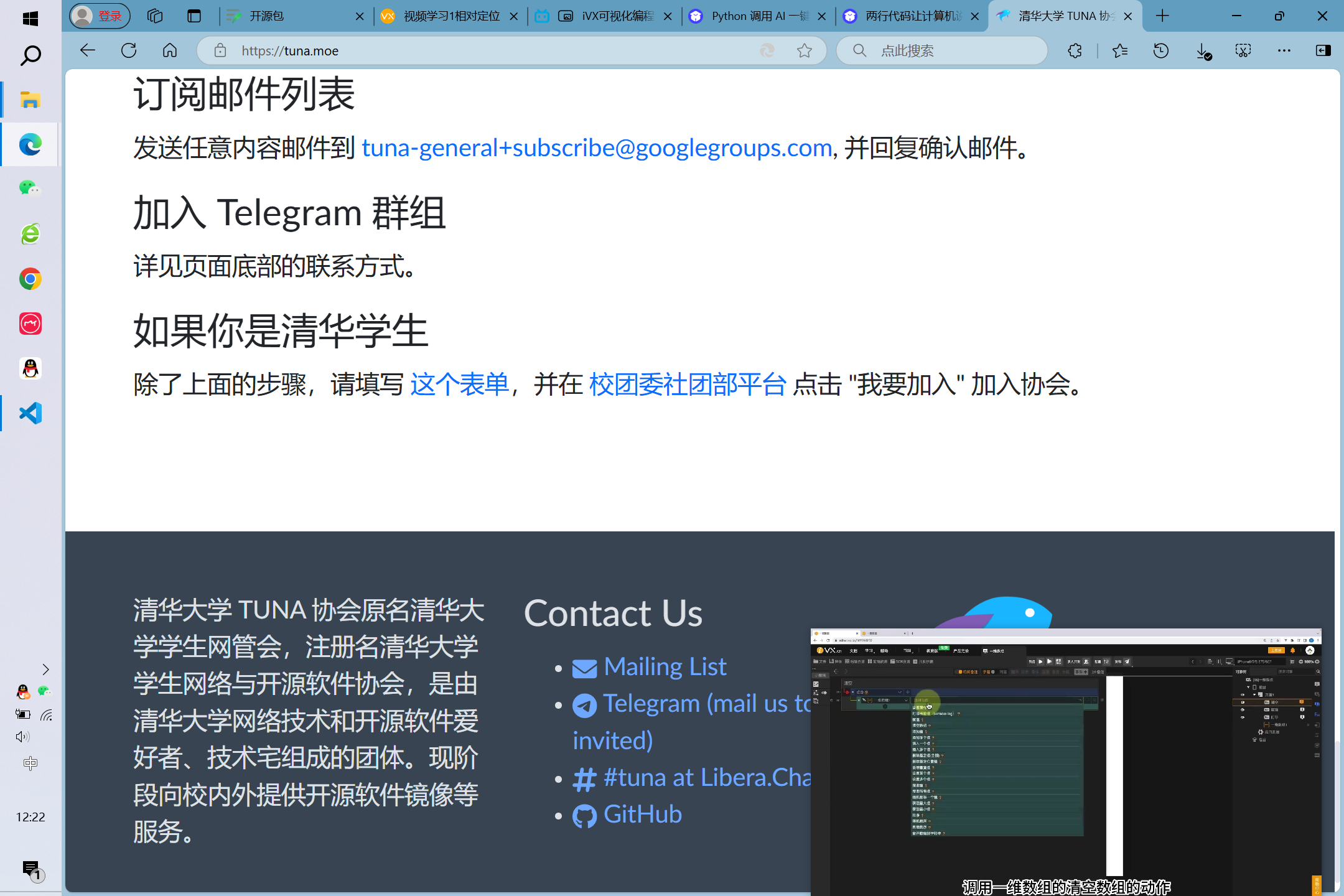Open the Telegram contact link
Viewport: 1344px width, 896px height.
point(692,722)
